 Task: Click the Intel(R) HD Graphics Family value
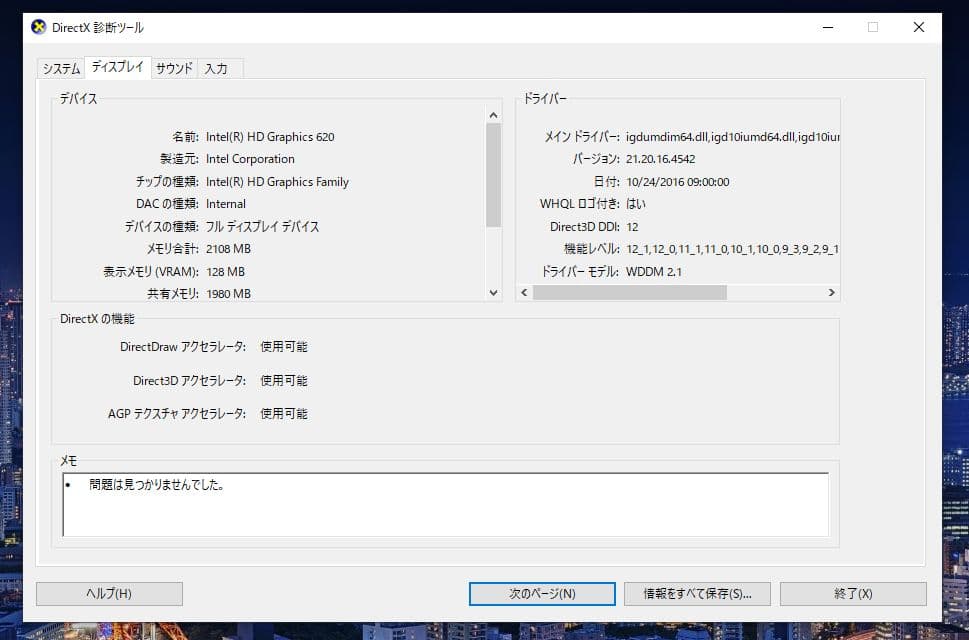tap(277, 182)
